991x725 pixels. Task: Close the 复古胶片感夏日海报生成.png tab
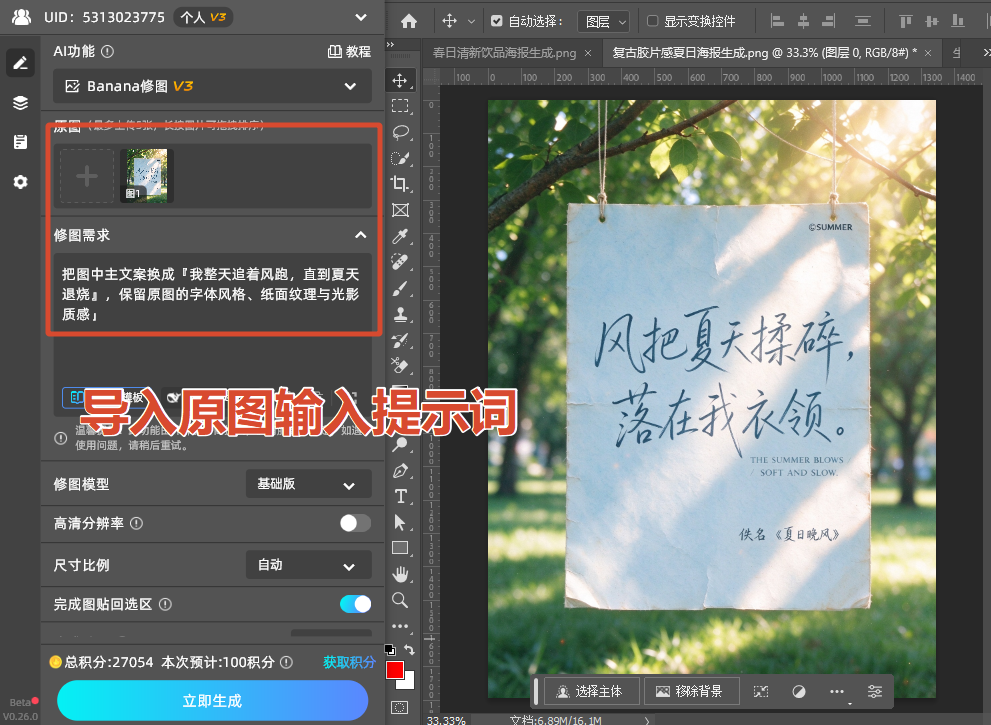click(928, 53)
